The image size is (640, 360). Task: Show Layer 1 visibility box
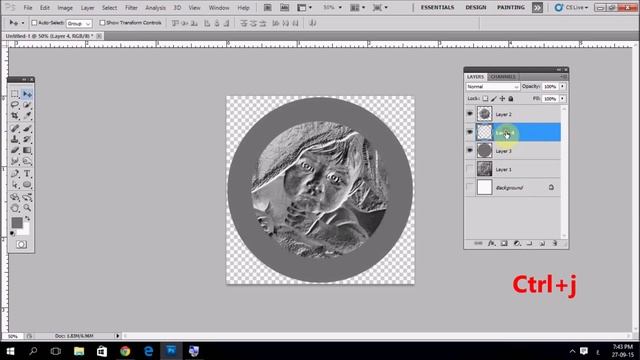pyautogui.click(x=470, y=169)
